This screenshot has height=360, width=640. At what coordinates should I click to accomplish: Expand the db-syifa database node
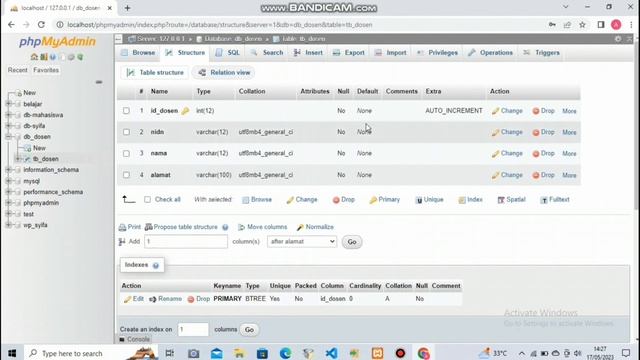click(9, 126)
